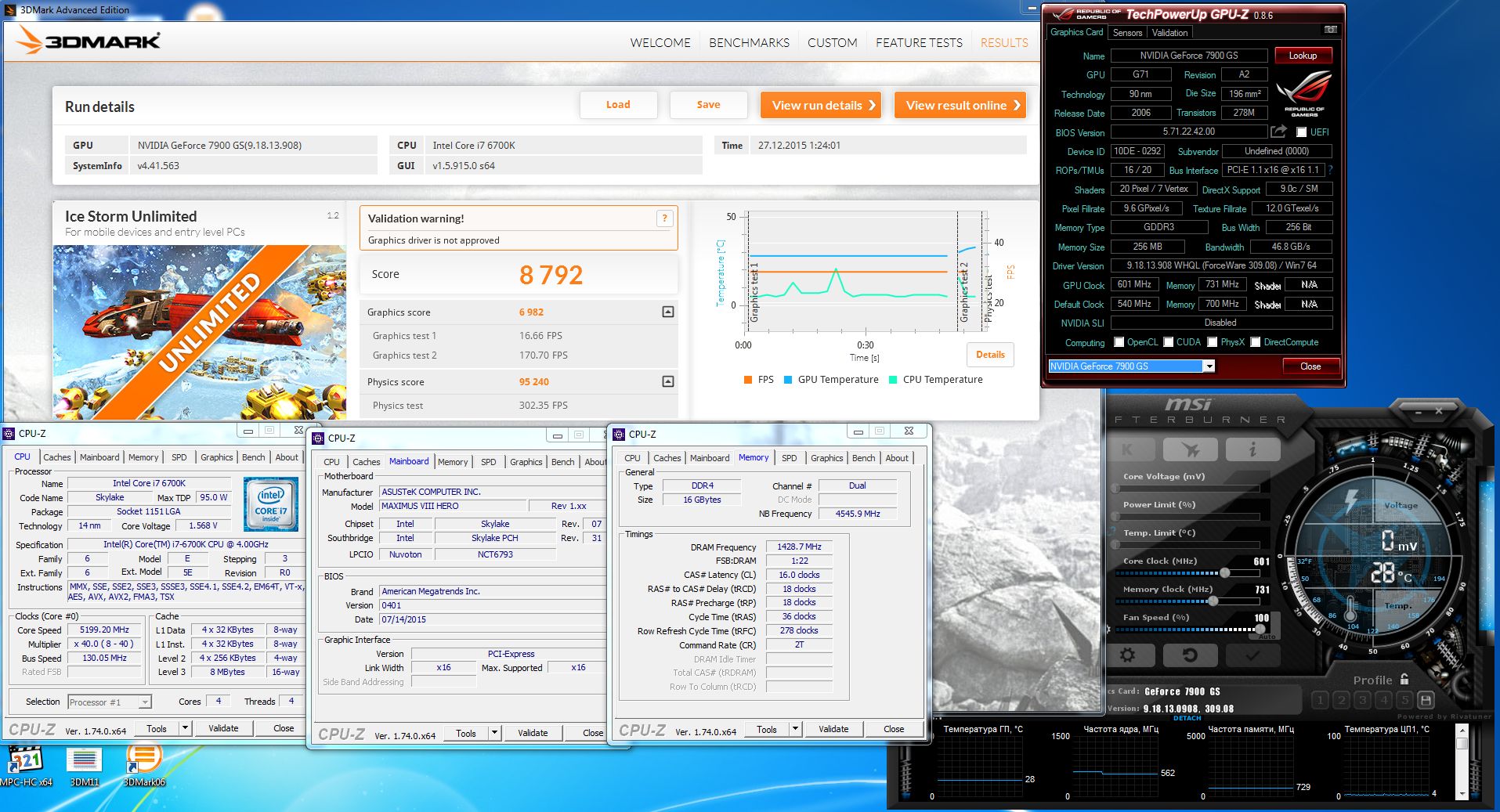This screenshot has width=1500, height=812.
Task: Toggle the CUDA checkbox in GPU-Z
Action: click(1168, 342)
